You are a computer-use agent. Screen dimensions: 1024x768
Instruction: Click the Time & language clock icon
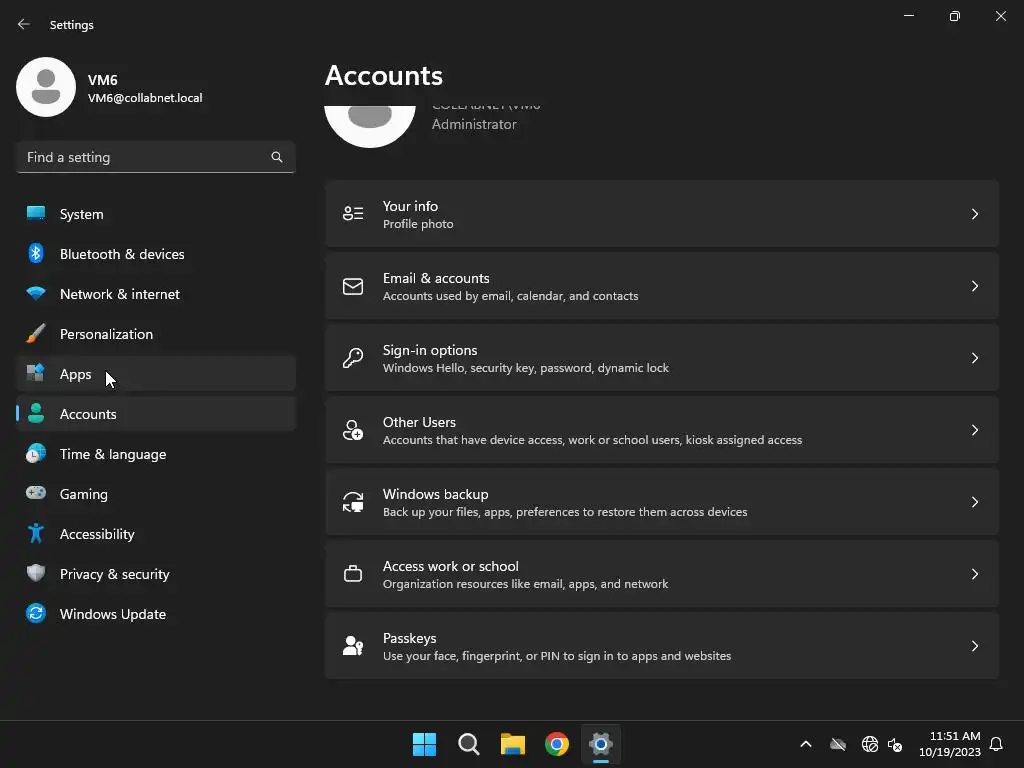36,453
